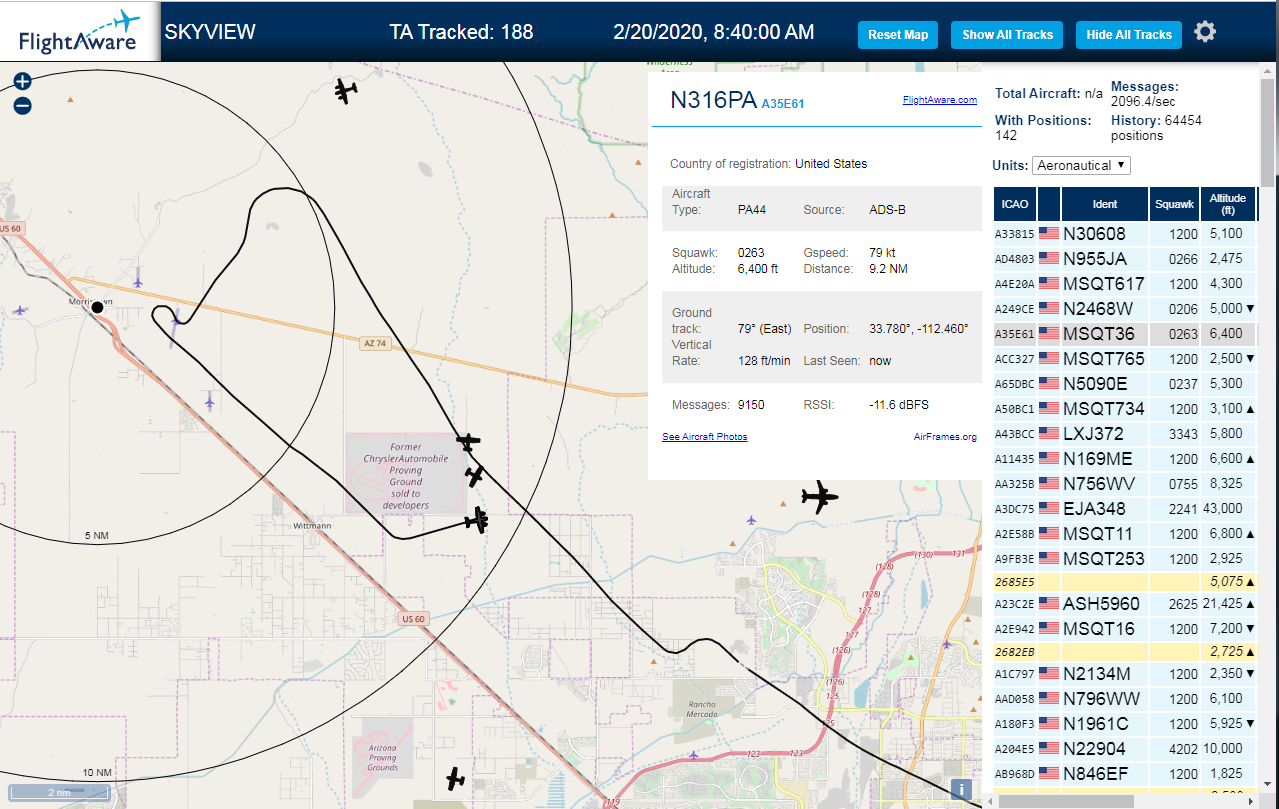
Task: Click the 2682EB ICAO row
Action: (1125, 651)
